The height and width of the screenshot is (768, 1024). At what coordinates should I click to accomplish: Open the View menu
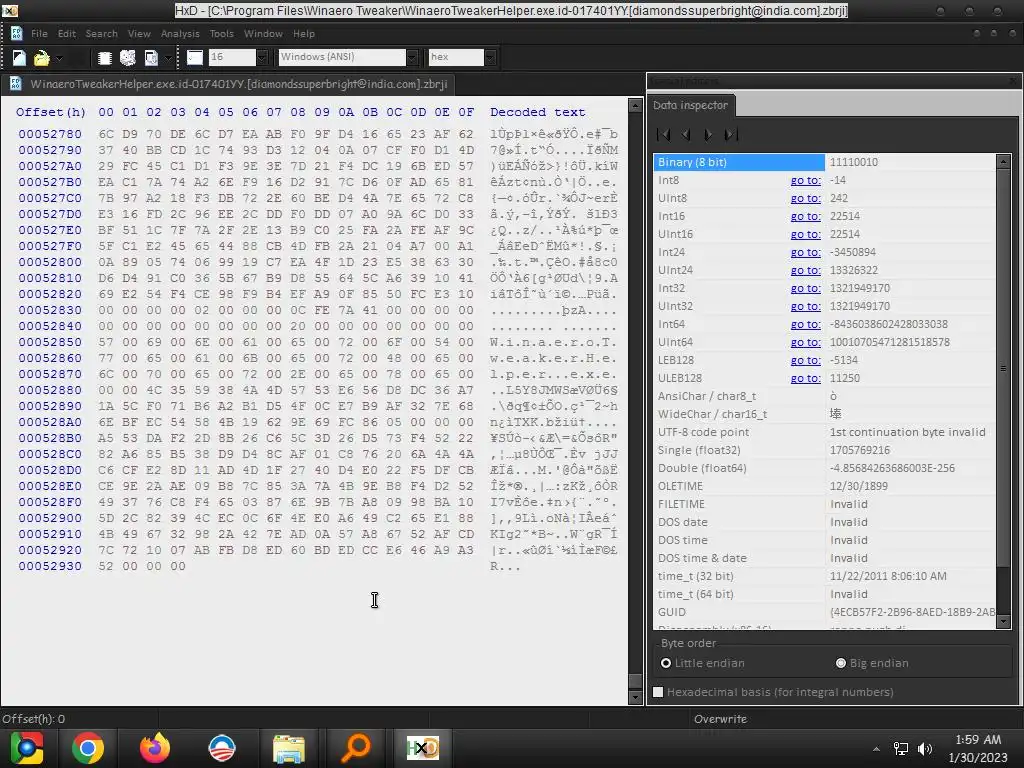pos(139,33)
